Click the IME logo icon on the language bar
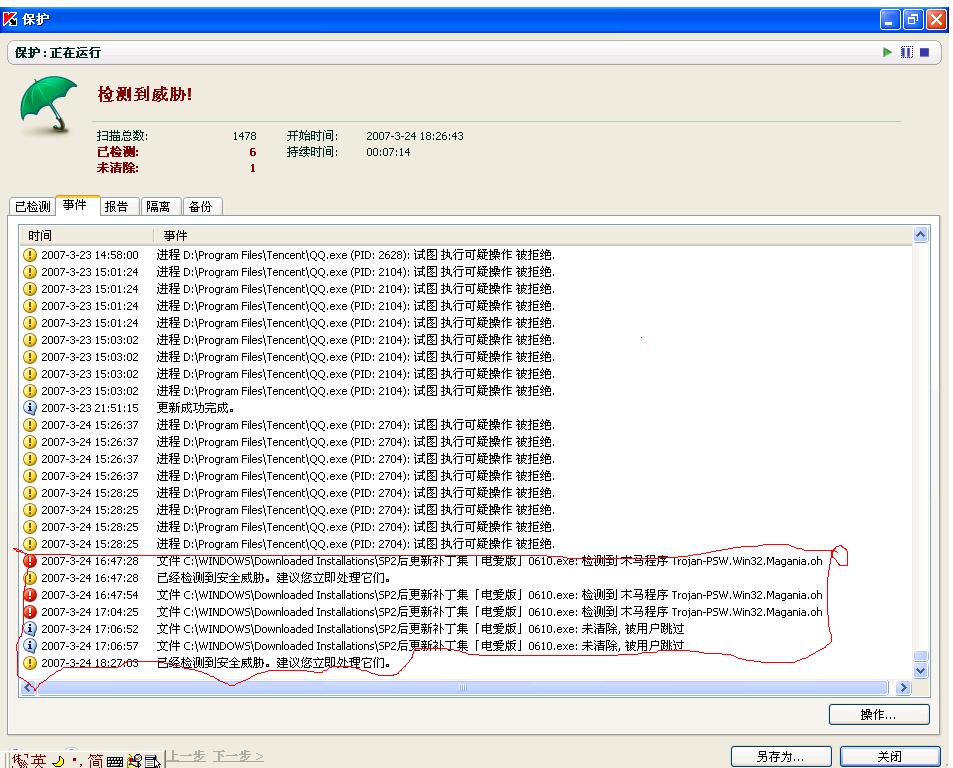Screen dimensions: 953x768 tap(19, 760)
